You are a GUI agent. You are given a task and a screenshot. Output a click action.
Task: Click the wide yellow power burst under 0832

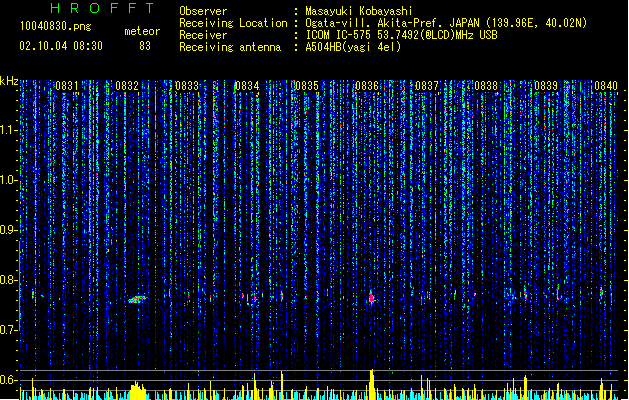[138, 391]
